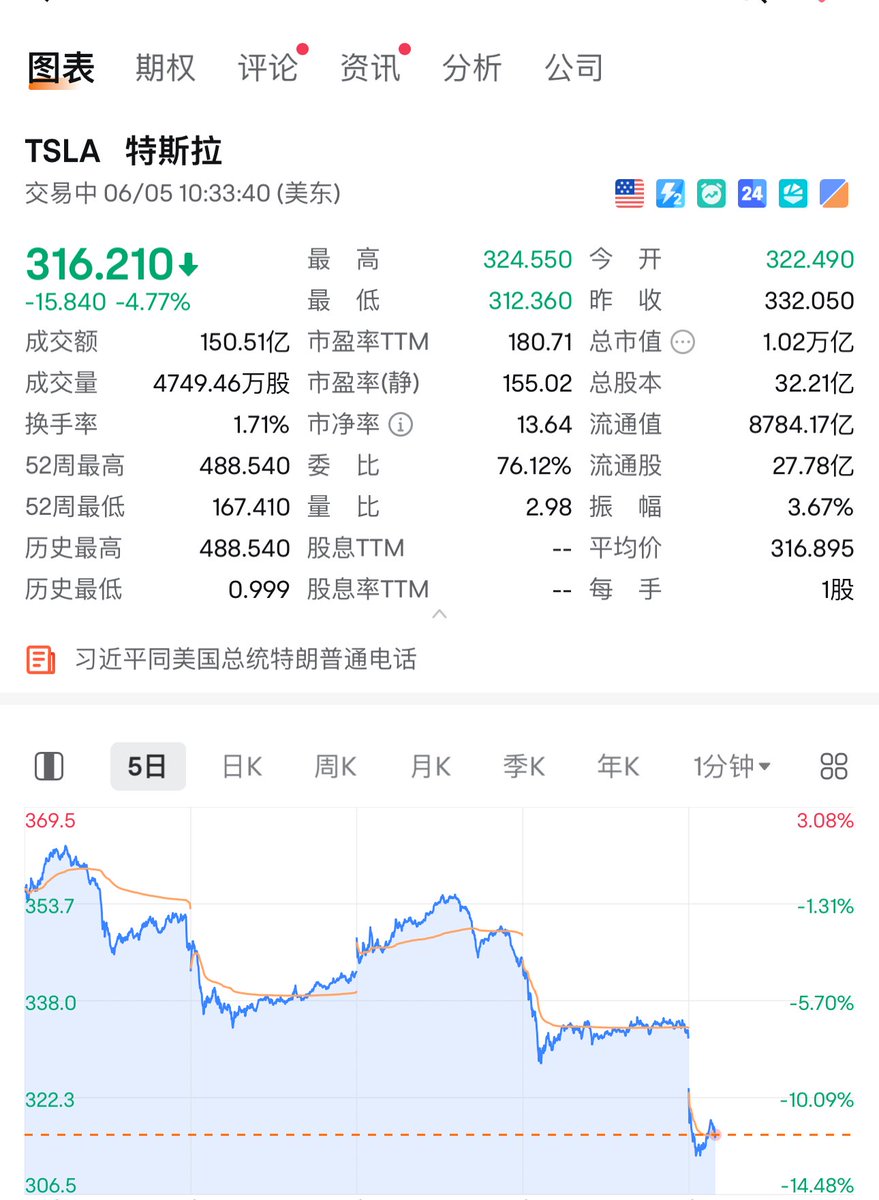Switch to the 图表 tab
The image size is (879, 1200).
coord(61,68)
